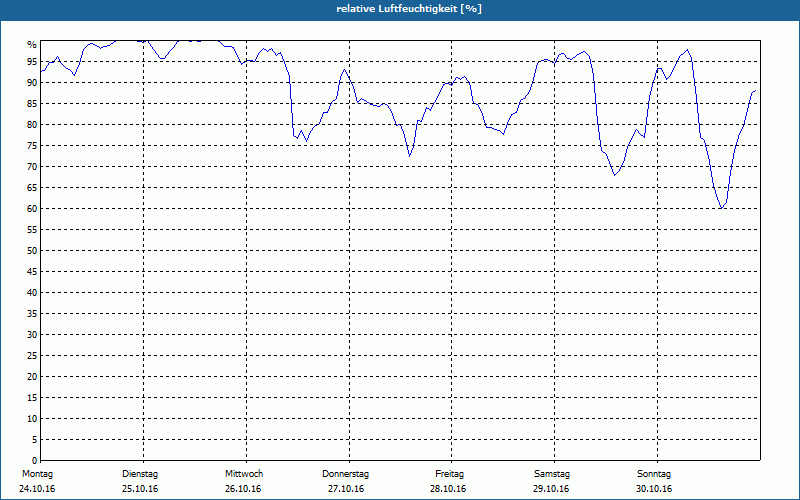
Task: Click the date '25.10.16'
Action: click(140, 489)
